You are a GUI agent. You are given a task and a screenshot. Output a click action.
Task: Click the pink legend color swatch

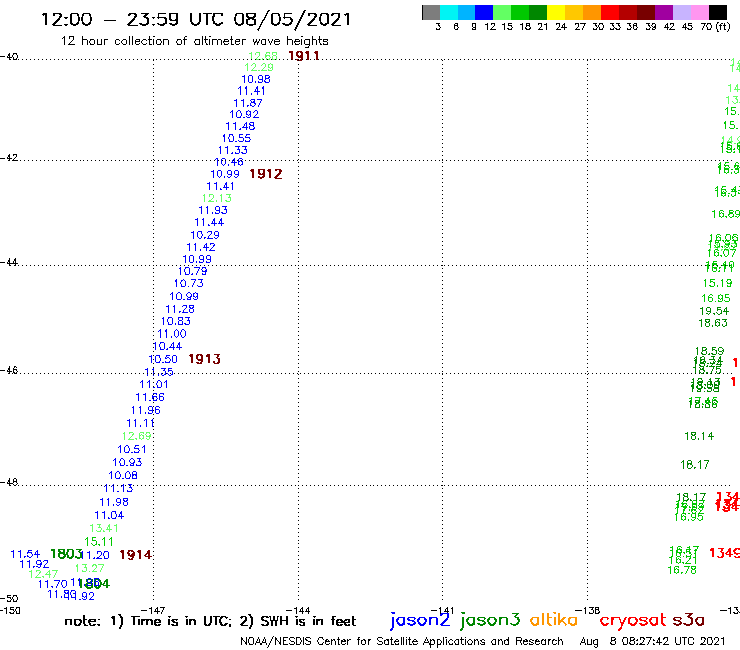pos(699,12)
